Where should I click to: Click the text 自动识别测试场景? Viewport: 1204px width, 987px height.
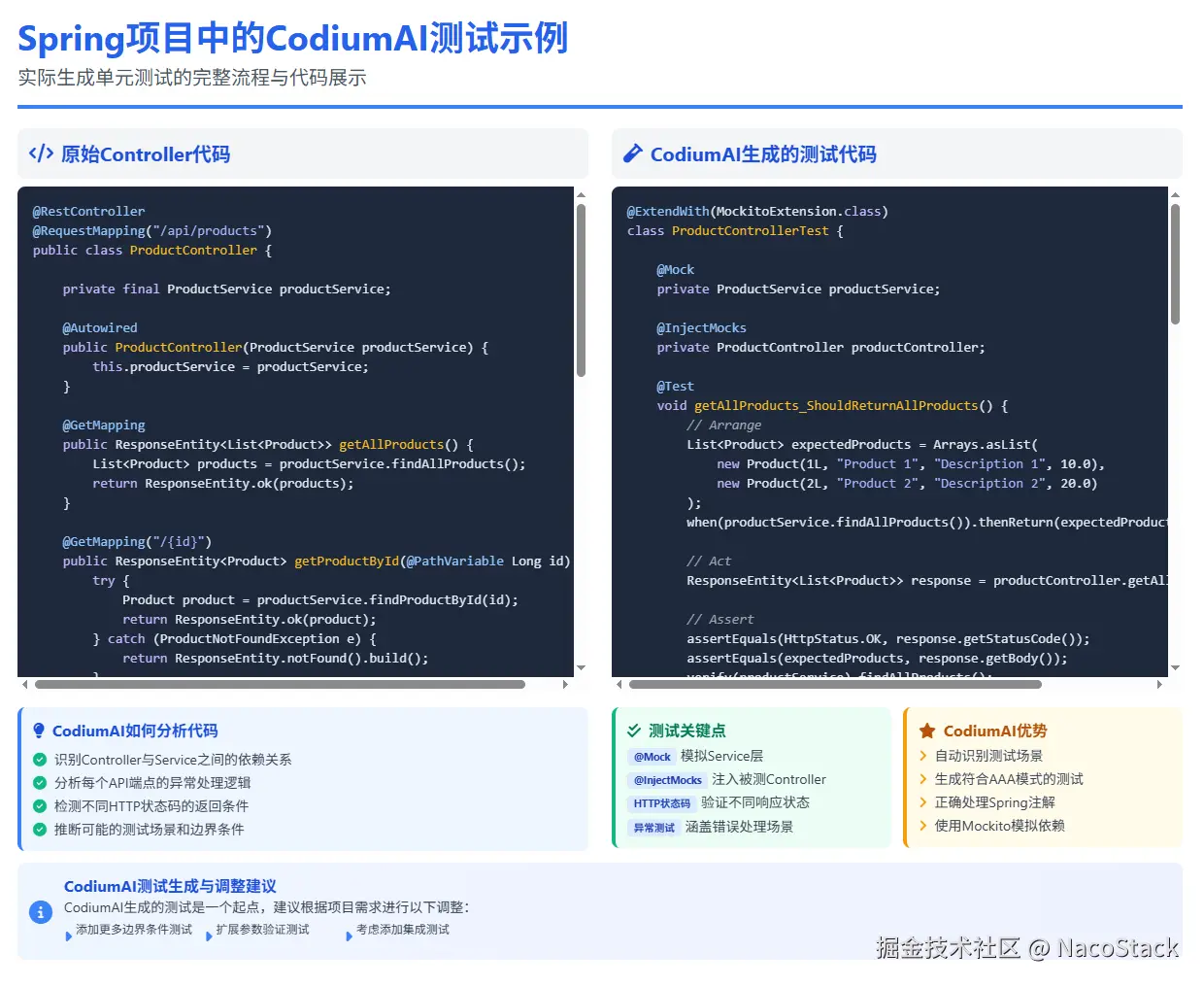click(x=988, y=756)
